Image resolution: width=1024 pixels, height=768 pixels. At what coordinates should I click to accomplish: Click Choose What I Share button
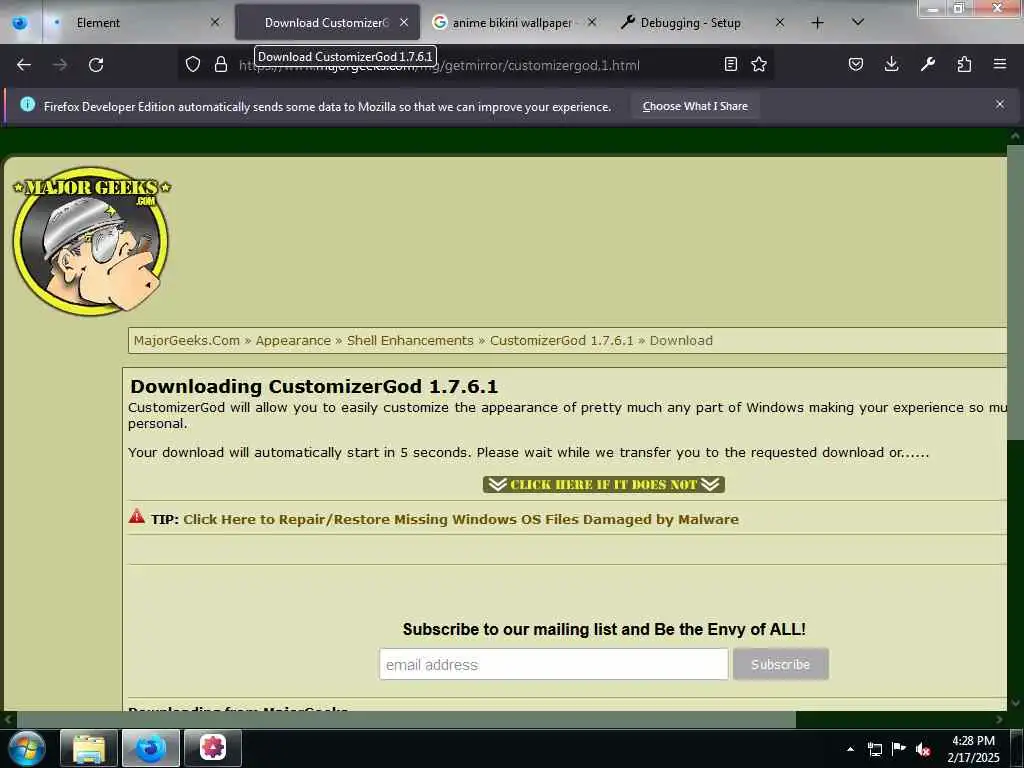695,106
